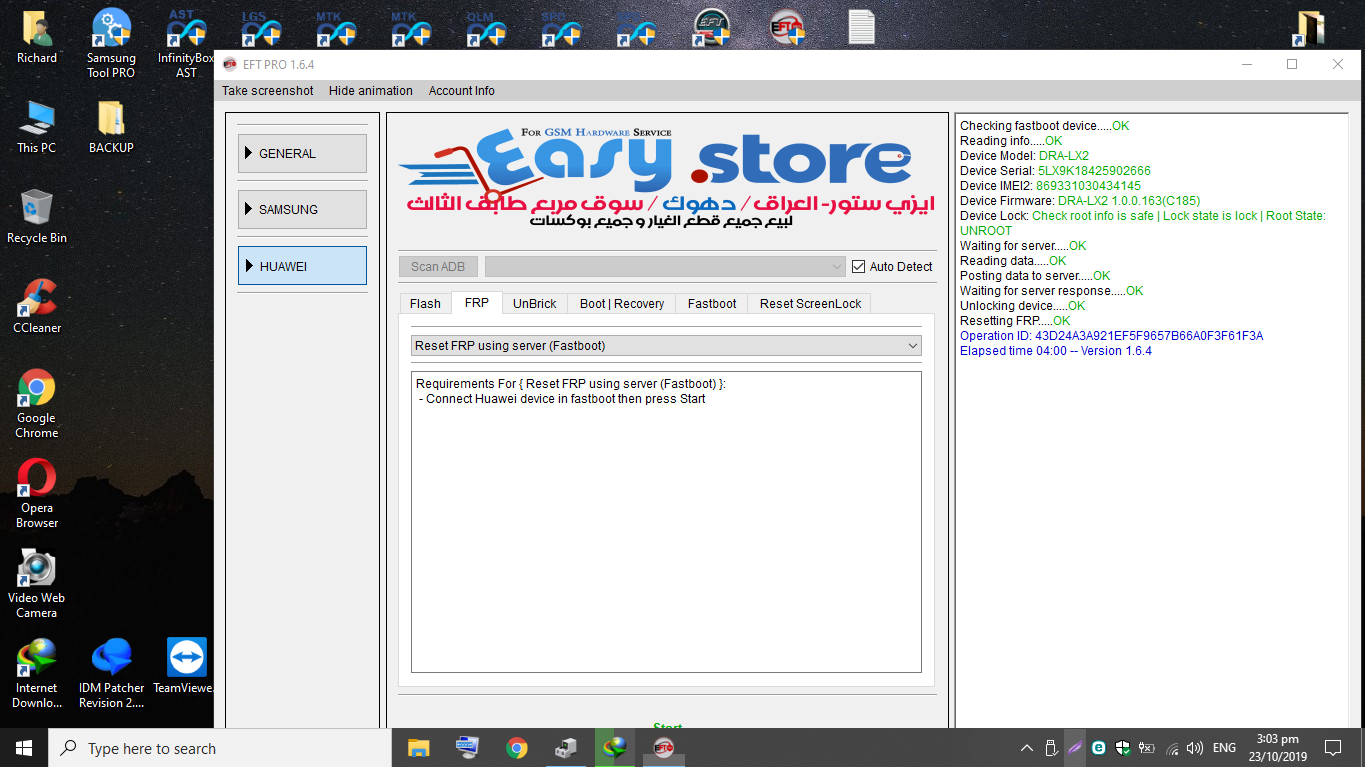Show hidden system tray icons
This screenshot has width=1365, height=767.
1027,748
